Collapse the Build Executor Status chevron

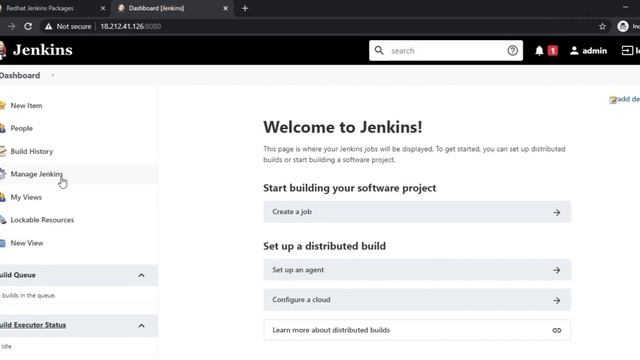click(141, 326)
